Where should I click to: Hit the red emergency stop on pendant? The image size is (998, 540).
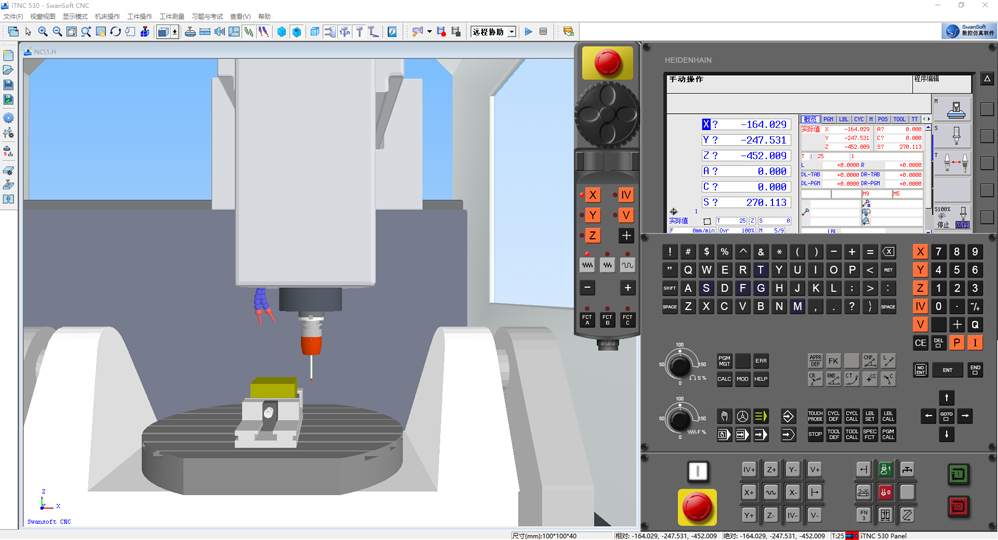coord(607,63)
